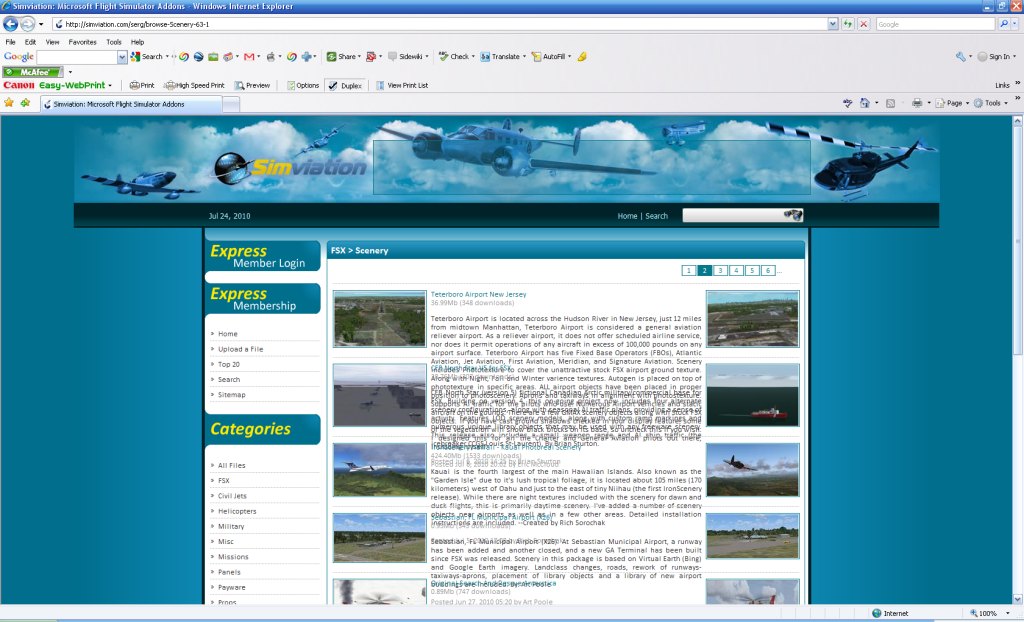This screenshot has height=622, width=1024.
Task: Open the Favorites menu
Action: tap(82, 42)
